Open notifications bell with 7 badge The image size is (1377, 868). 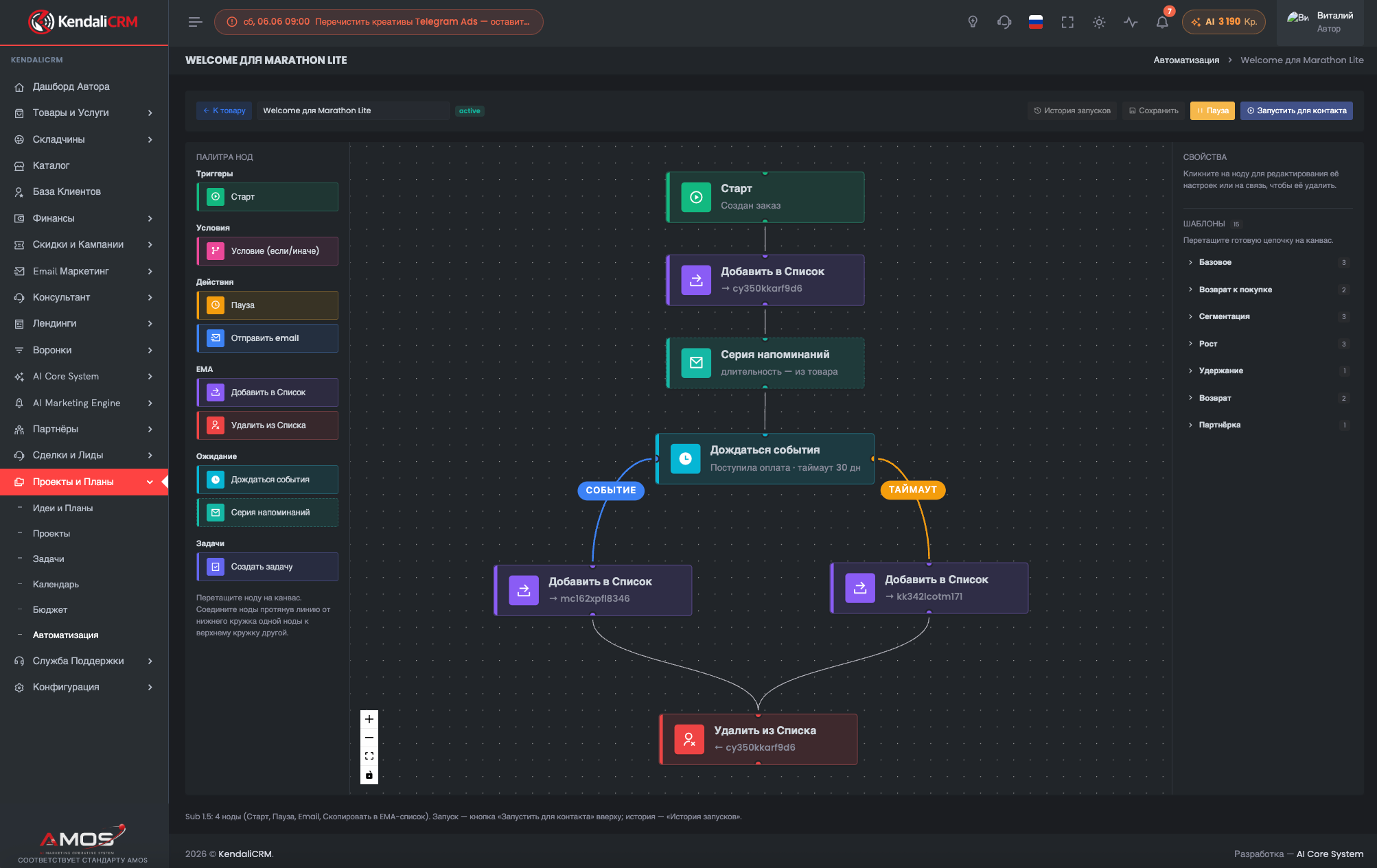click(x=1162, y=22)
